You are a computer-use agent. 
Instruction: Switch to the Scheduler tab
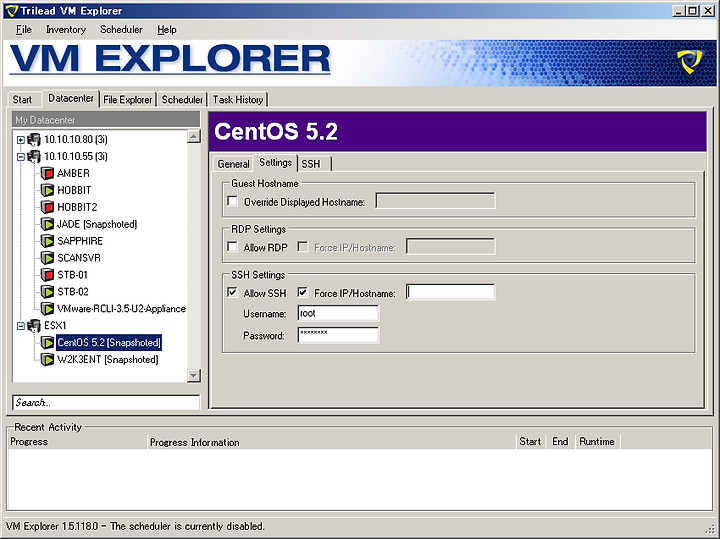182,100
